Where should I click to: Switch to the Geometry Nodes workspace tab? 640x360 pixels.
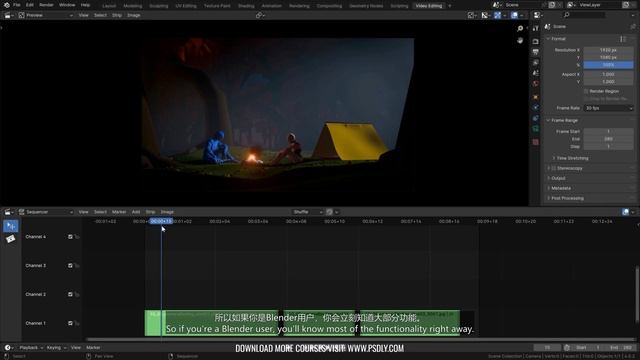[366, 6]
